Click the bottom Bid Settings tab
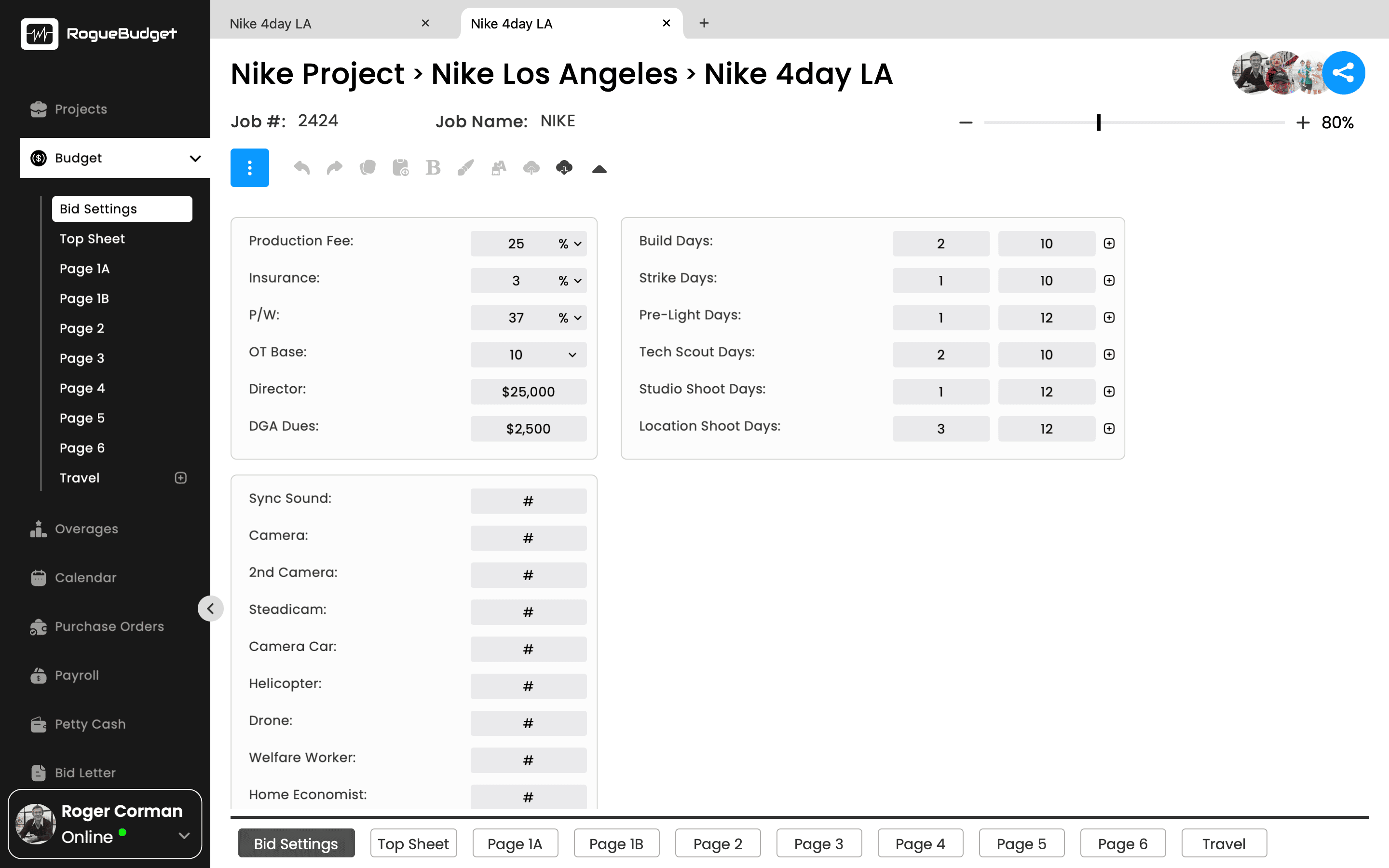 [296, 843]
